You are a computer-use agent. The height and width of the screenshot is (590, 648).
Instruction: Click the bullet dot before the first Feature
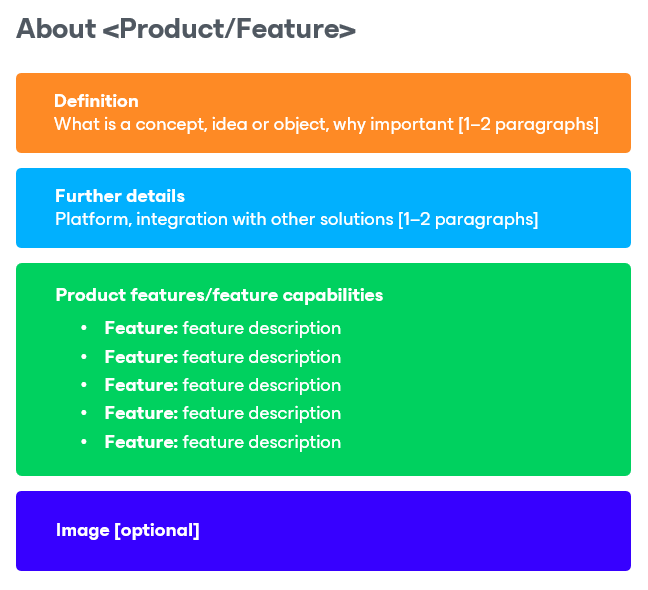(x=84, y=328)
